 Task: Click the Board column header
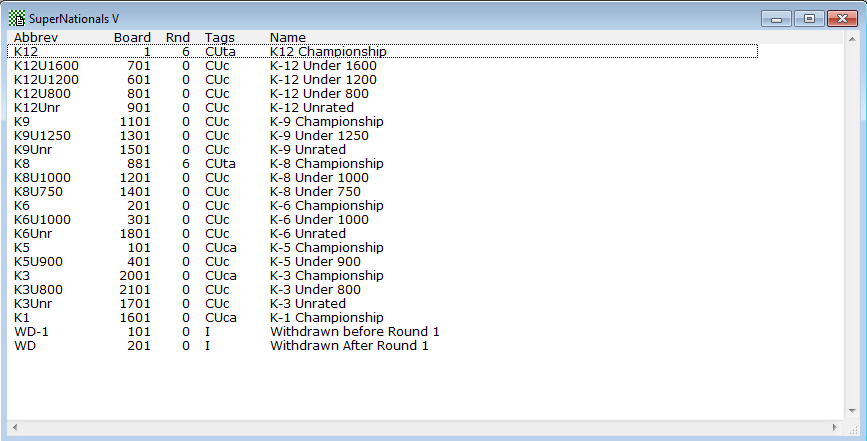(132, 37)
